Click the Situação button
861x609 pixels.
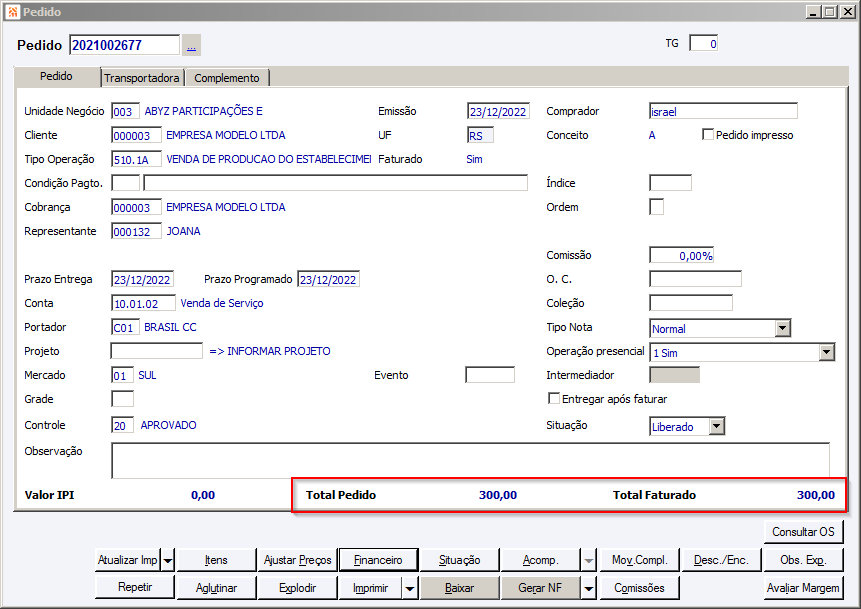(460, 560)
